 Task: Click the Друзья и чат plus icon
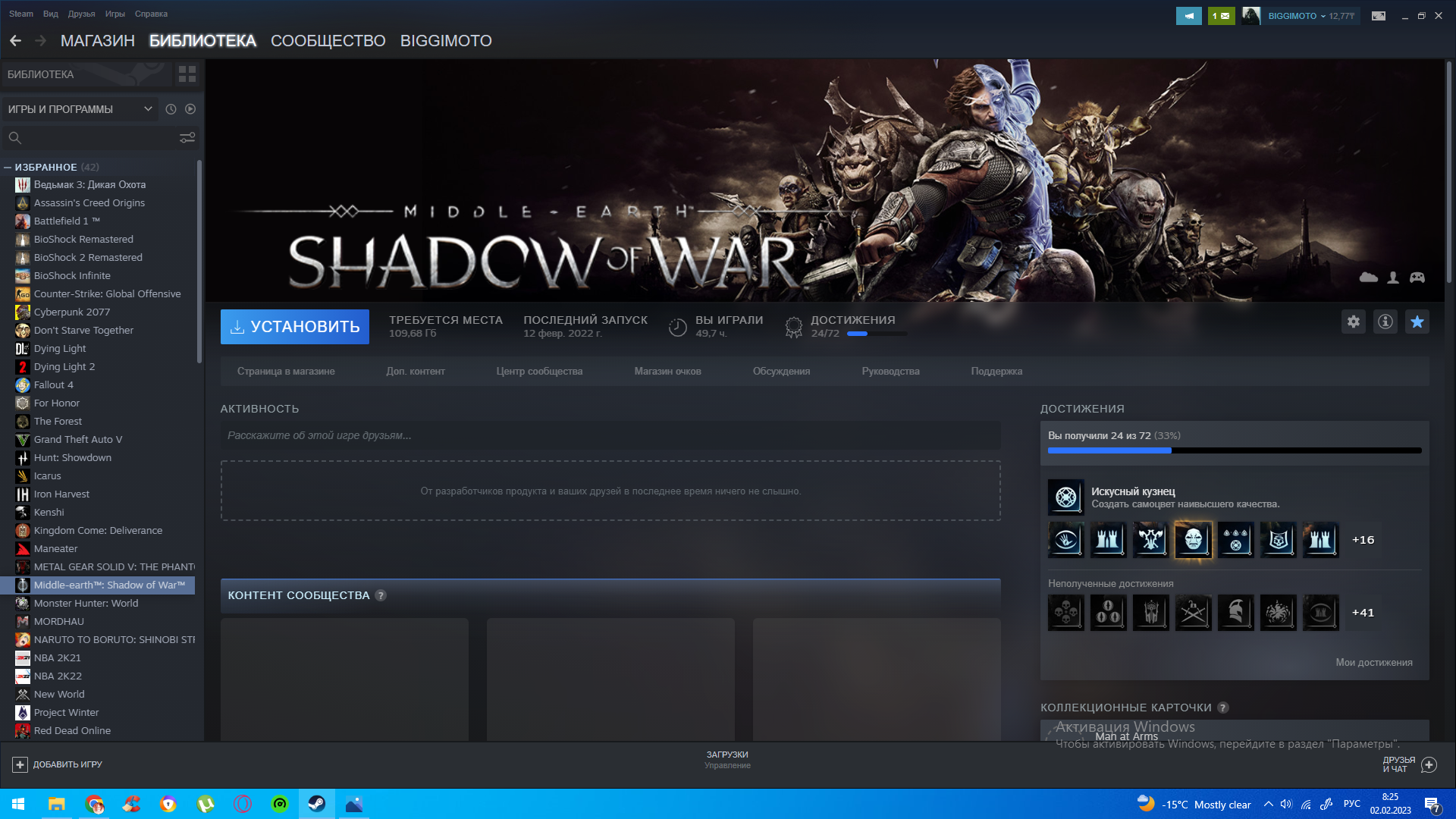click(x=1429, y=764)
